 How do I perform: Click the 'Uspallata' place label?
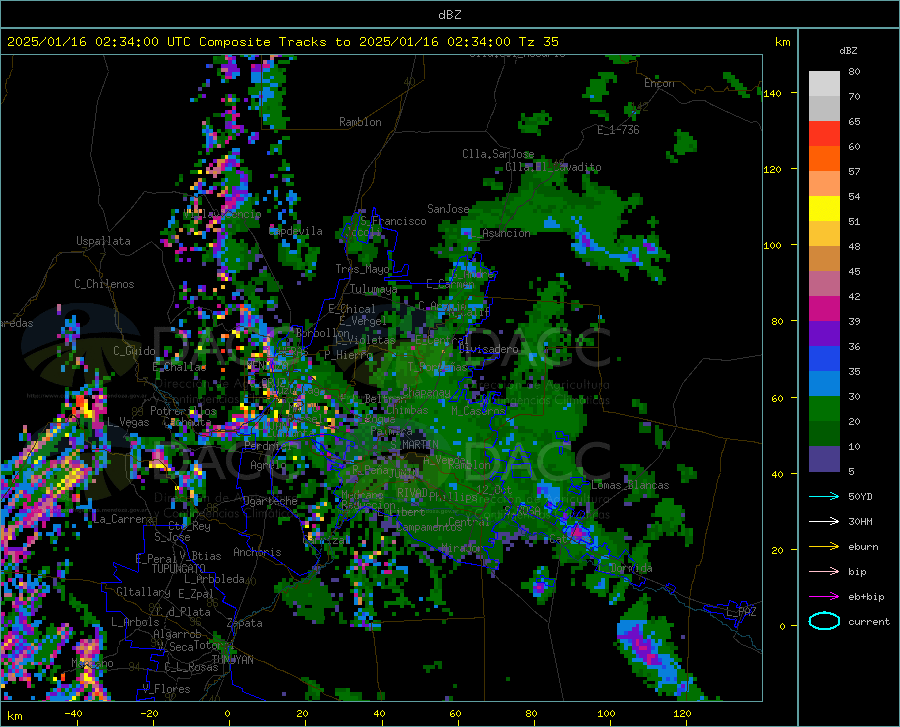point(103,241)
